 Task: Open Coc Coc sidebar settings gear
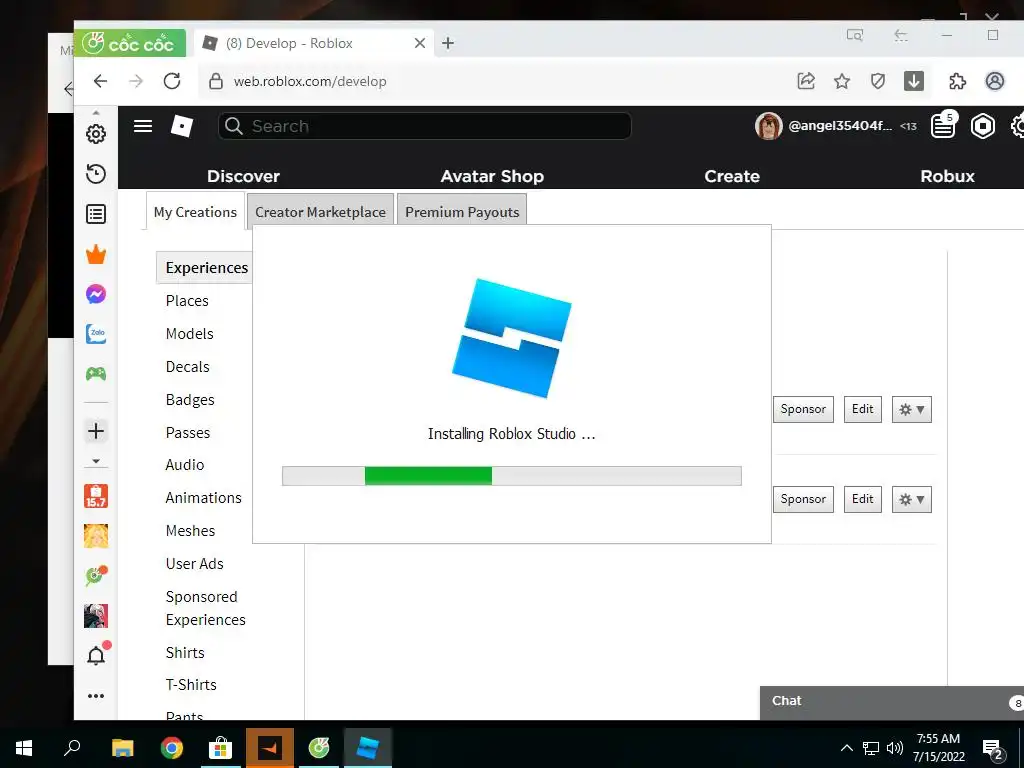[96, 134]
